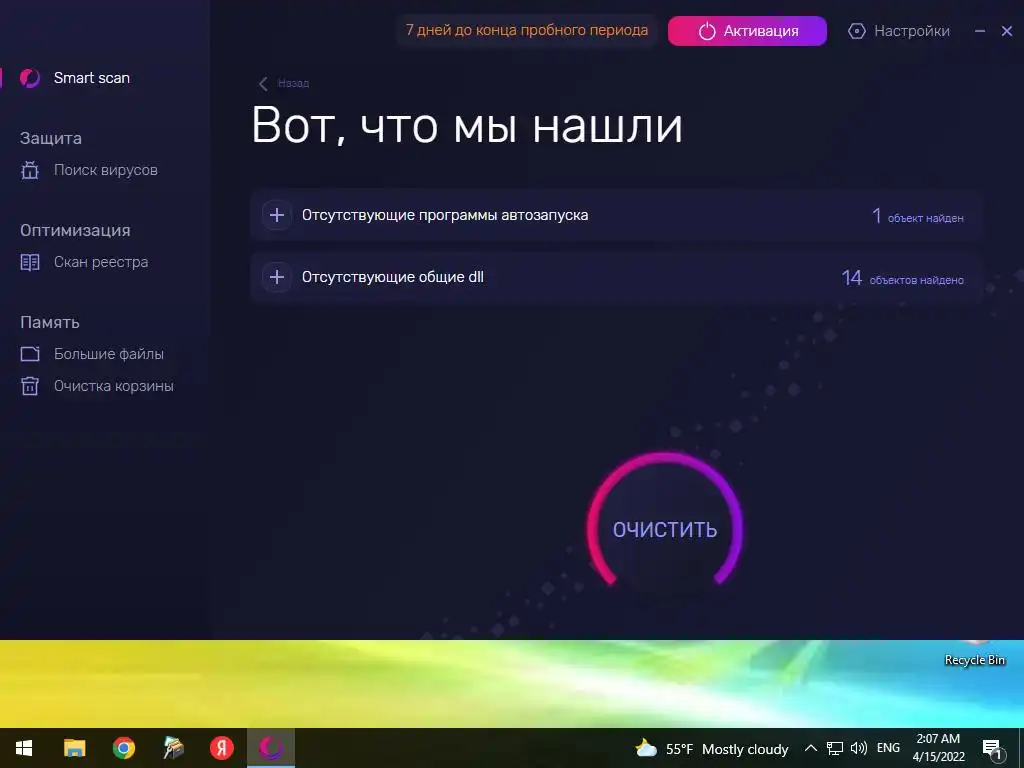The width and height of the screenshot is (1024, 768).
Task: Open the Yandex taskbar icon
Action: pyautogui.click(x=222, y=748)
